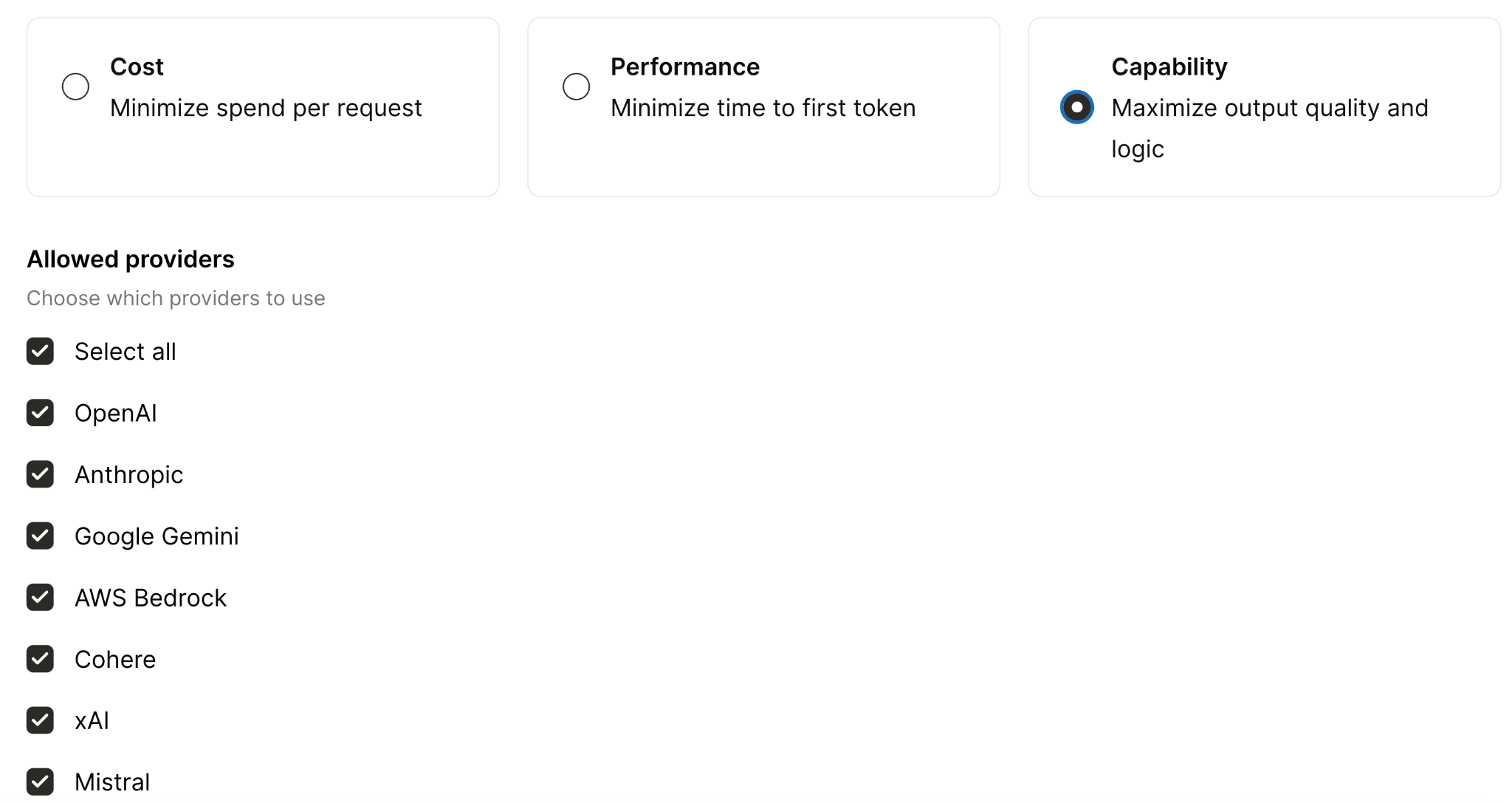Choose Performance to minimize time to first token
This screenshot has height=803, width=1512.
(x=576, y=86)
